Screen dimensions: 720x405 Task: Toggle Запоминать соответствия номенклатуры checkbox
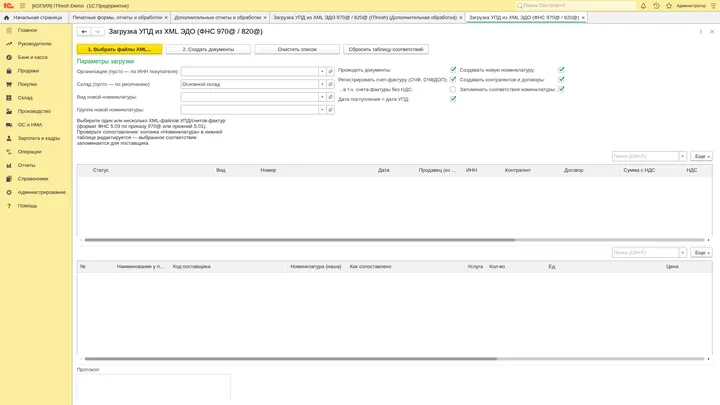click(x=561, y=89)
